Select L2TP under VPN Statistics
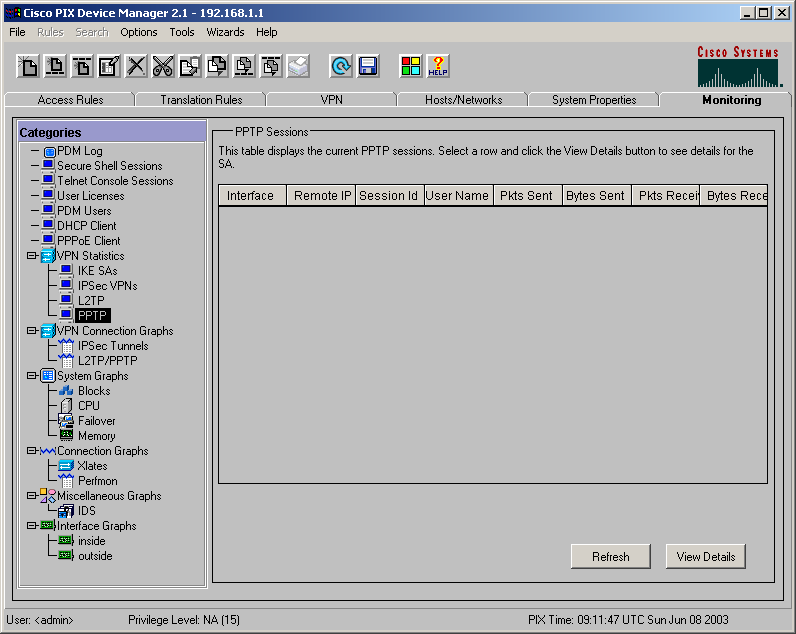The width and height of the screenshot is (796, 634). pos(91,301)
